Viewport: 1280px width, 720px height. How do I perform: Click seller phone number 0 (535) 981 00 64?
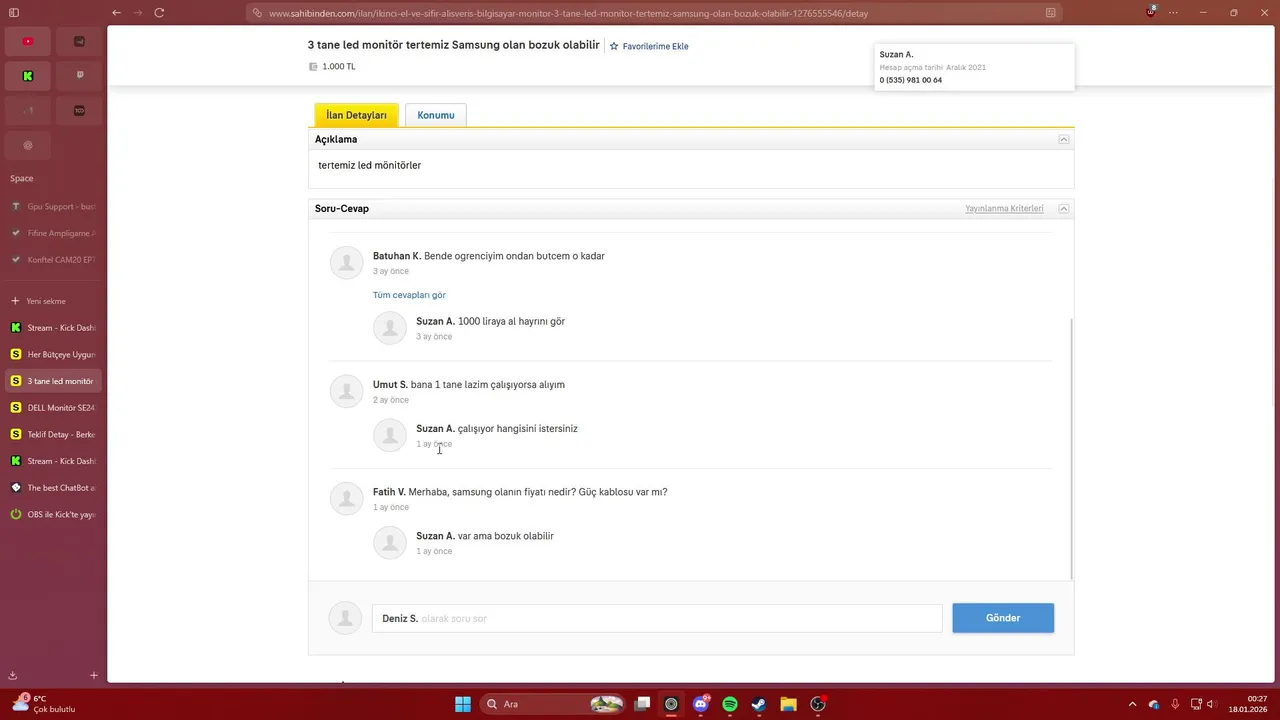[911, 80]
